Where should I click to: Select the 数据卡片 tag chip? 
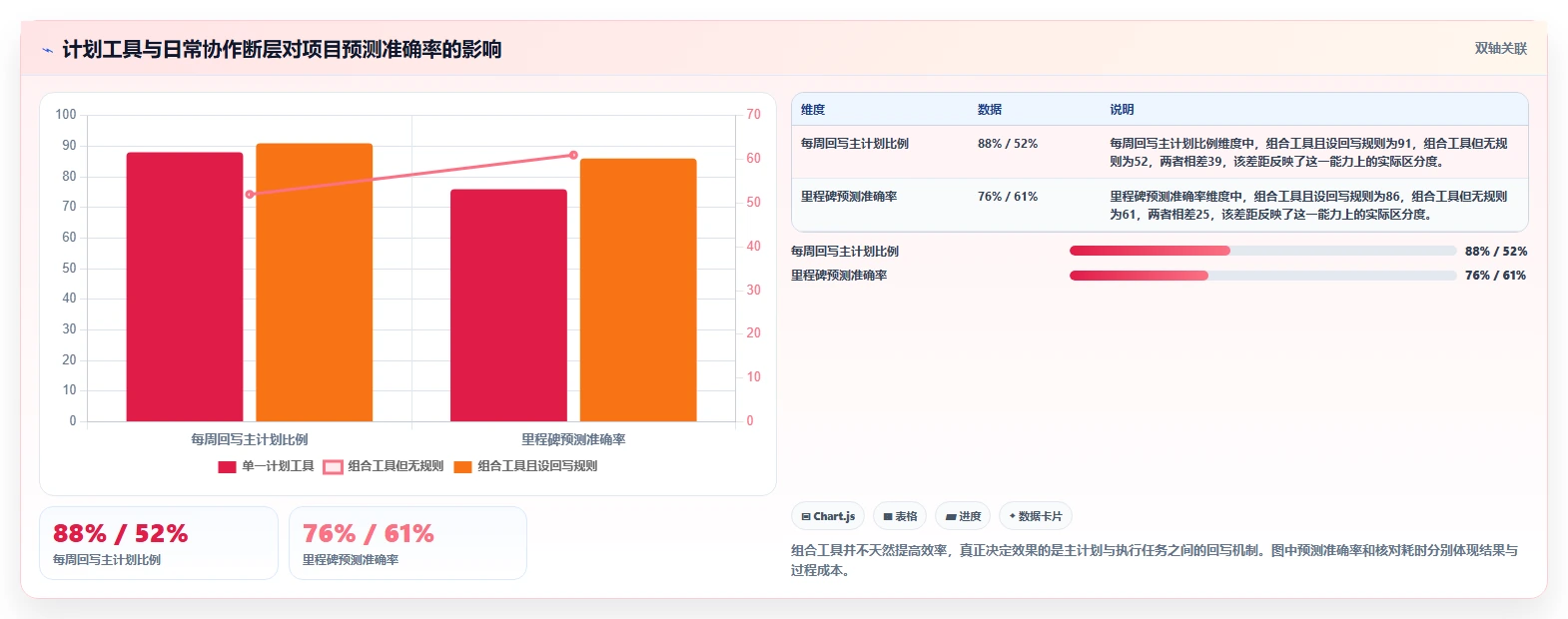[x=1036, y=516]
